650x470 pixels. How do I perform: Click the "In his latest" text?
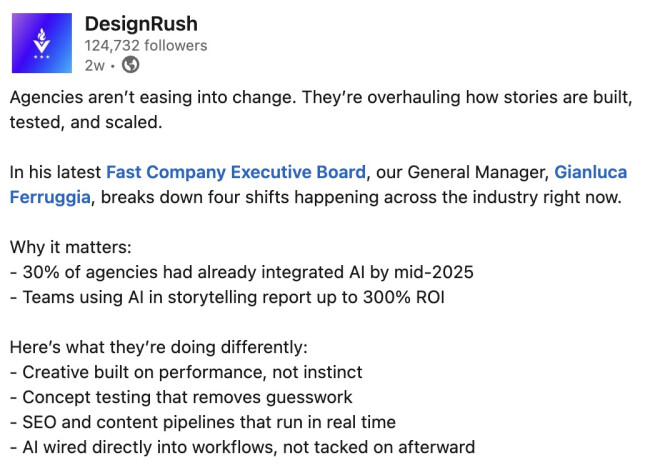pos(55,172)
